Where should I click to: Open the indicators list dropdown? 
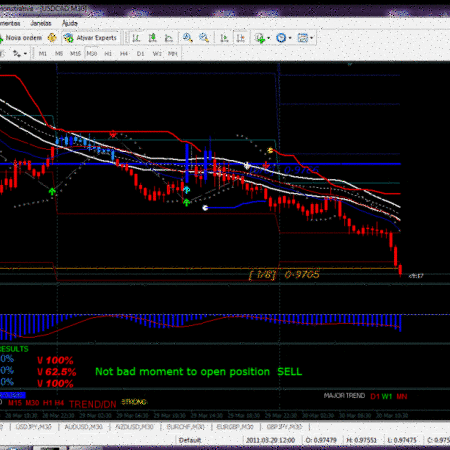click(x=262, y=38)
